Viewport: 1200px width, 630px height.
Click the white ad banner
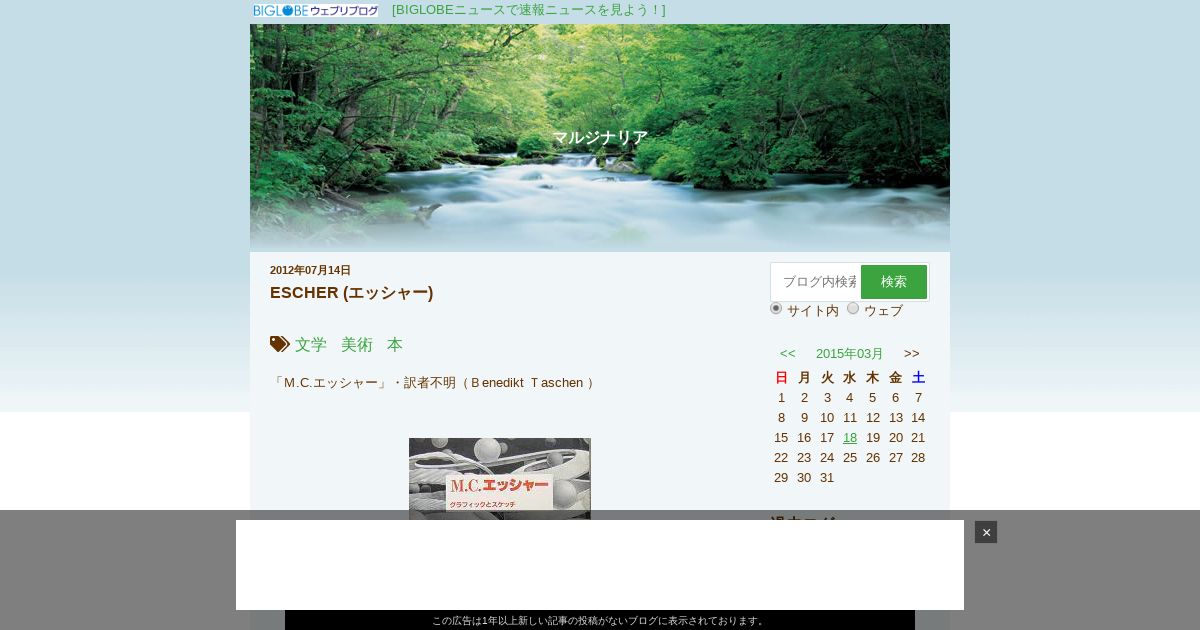600,565
